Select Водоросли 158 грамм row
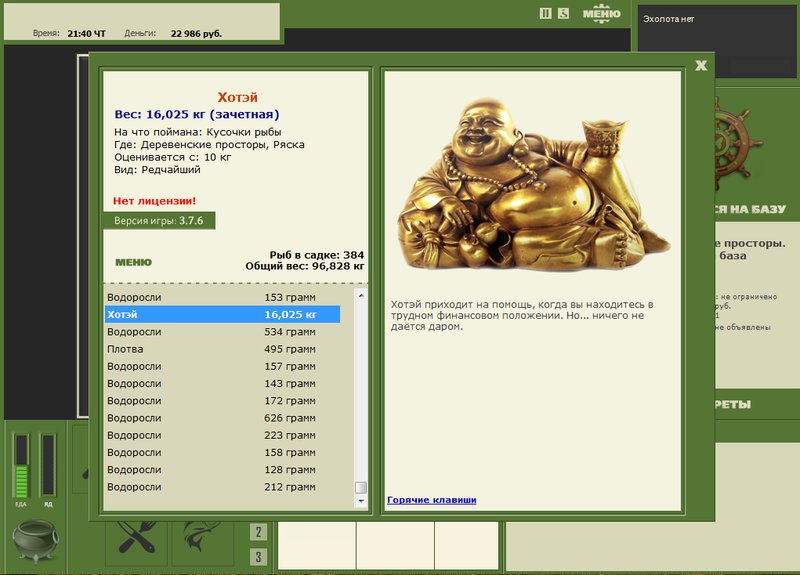Viewport: 800px width, 575px height. pyautogui.click(x=222, y=453)
